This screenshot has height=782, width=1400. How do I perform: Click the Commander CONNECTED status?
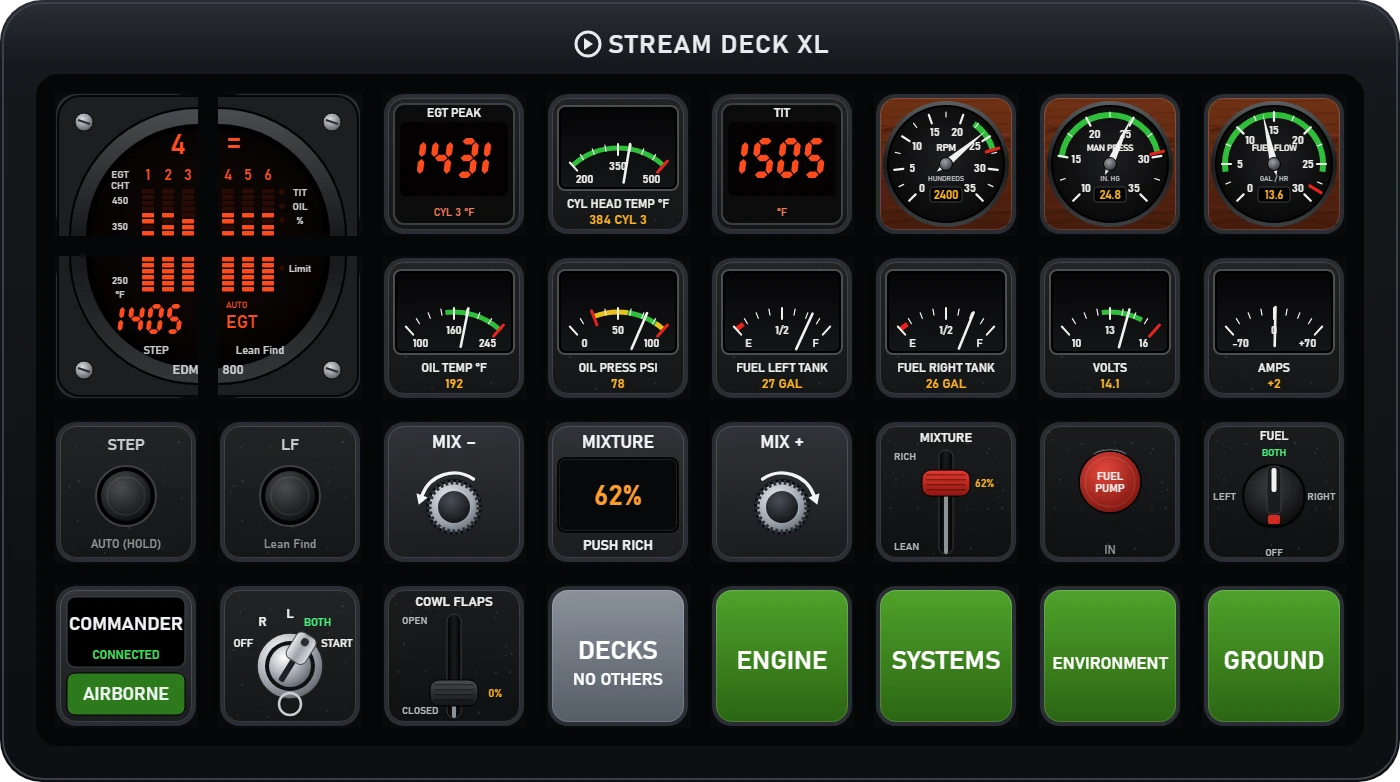click(x=126, y=655)
